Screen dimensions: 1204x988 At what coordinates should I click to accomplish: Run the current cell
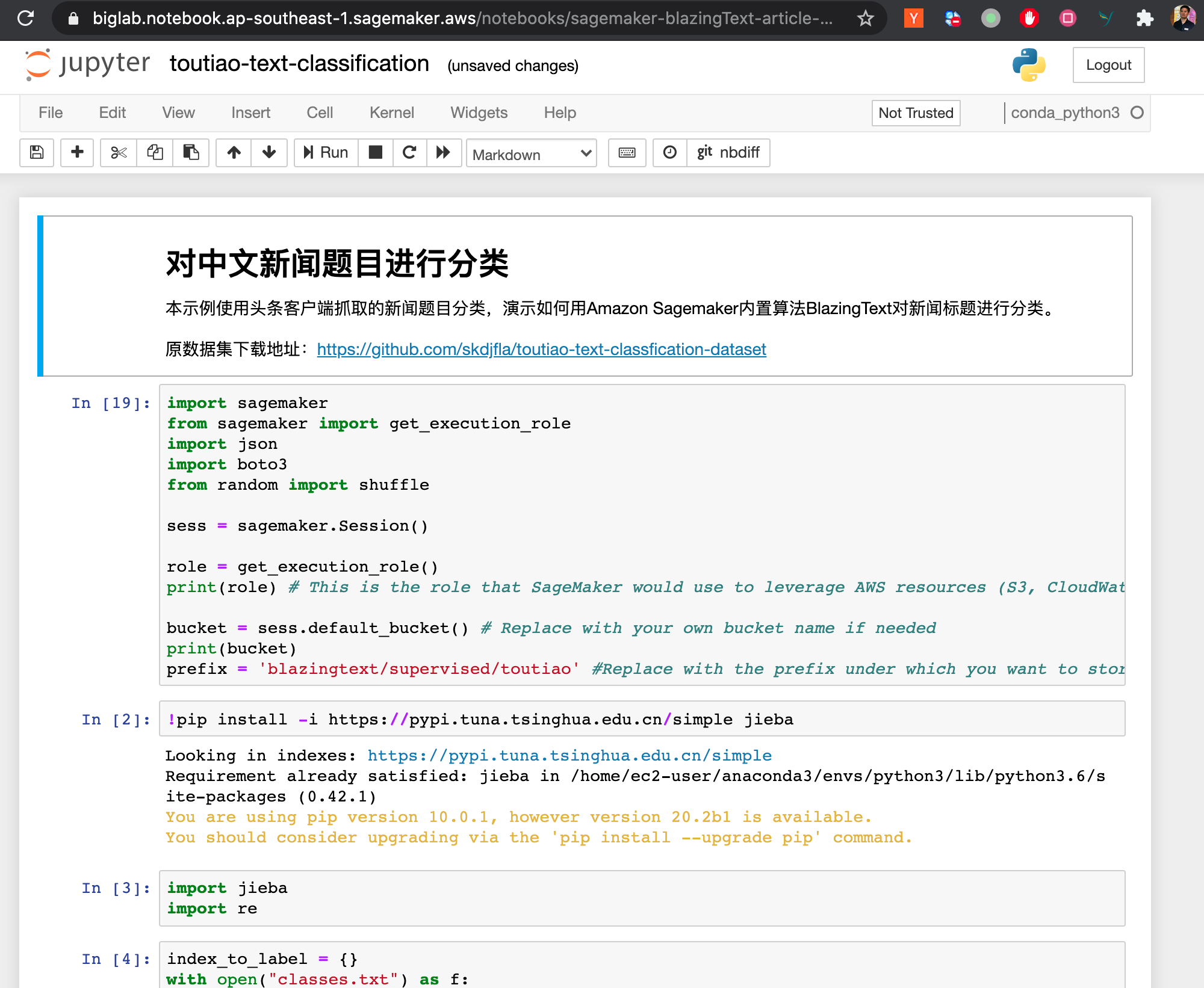click(x=325, y=153)
